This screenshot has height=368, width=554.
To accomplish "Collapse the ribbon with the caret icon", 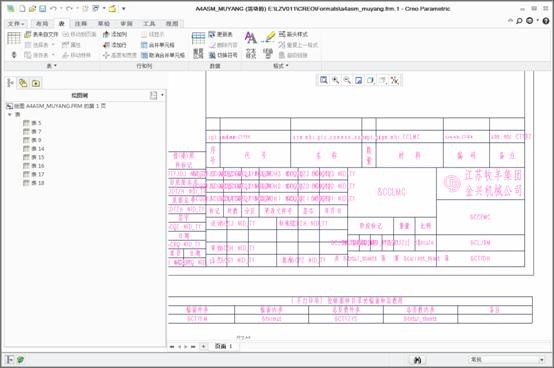I will click(510, 21).
